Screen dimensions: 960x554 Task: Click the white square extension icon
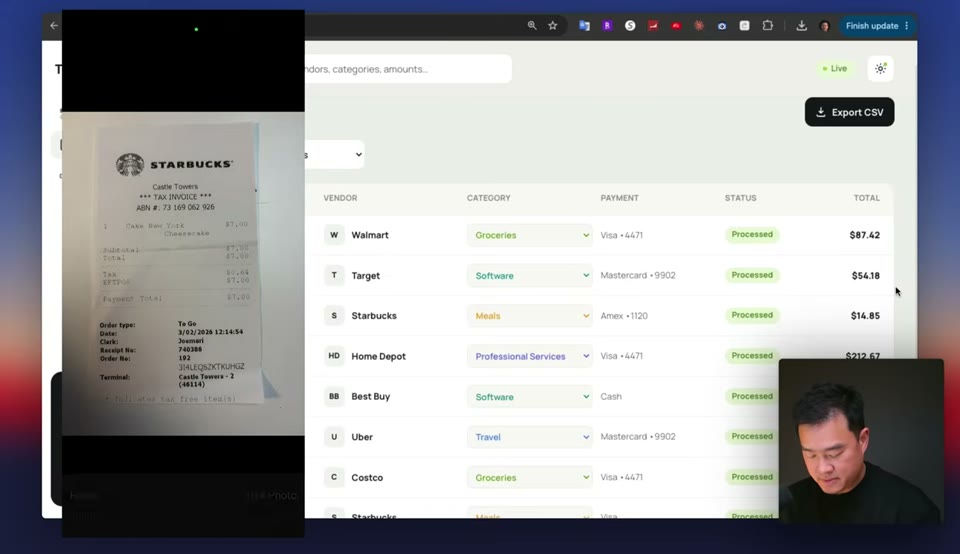[x=744, y=26]
